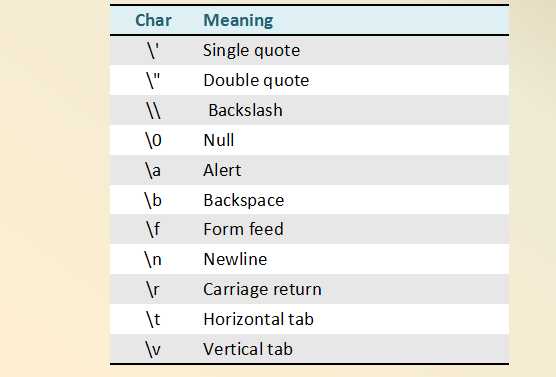
Task: Select the Vertical tab text
Action: [x=248, y=349]
